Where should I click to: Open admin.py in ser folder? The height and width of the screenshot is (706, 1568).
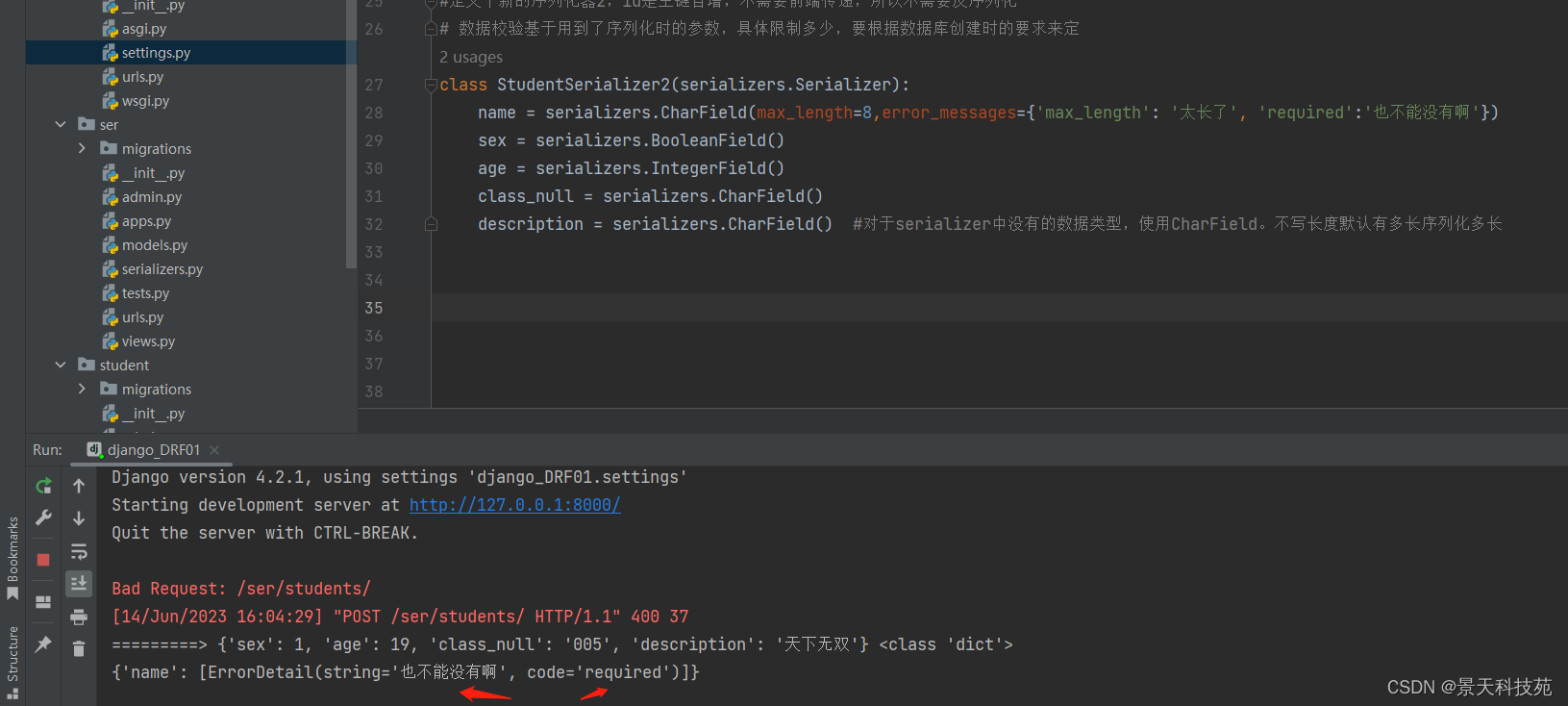[x=151, y=197]
